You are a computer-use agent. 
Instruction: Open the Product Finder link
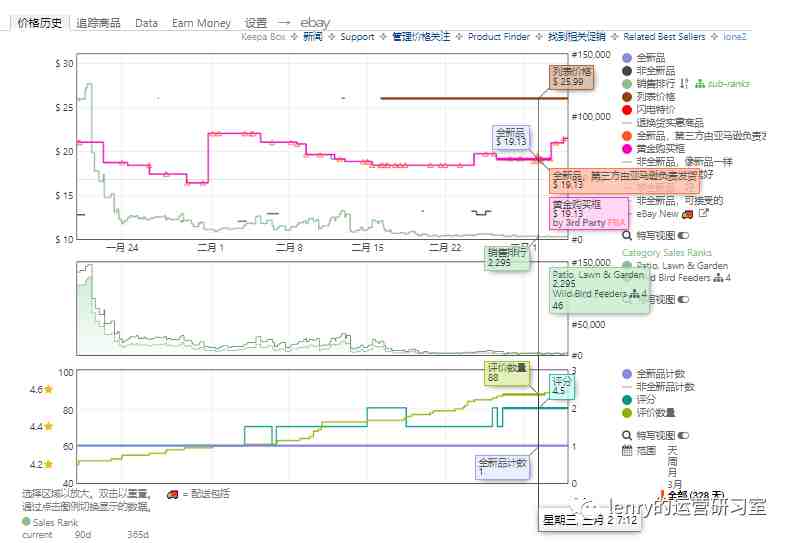point(499,36)
